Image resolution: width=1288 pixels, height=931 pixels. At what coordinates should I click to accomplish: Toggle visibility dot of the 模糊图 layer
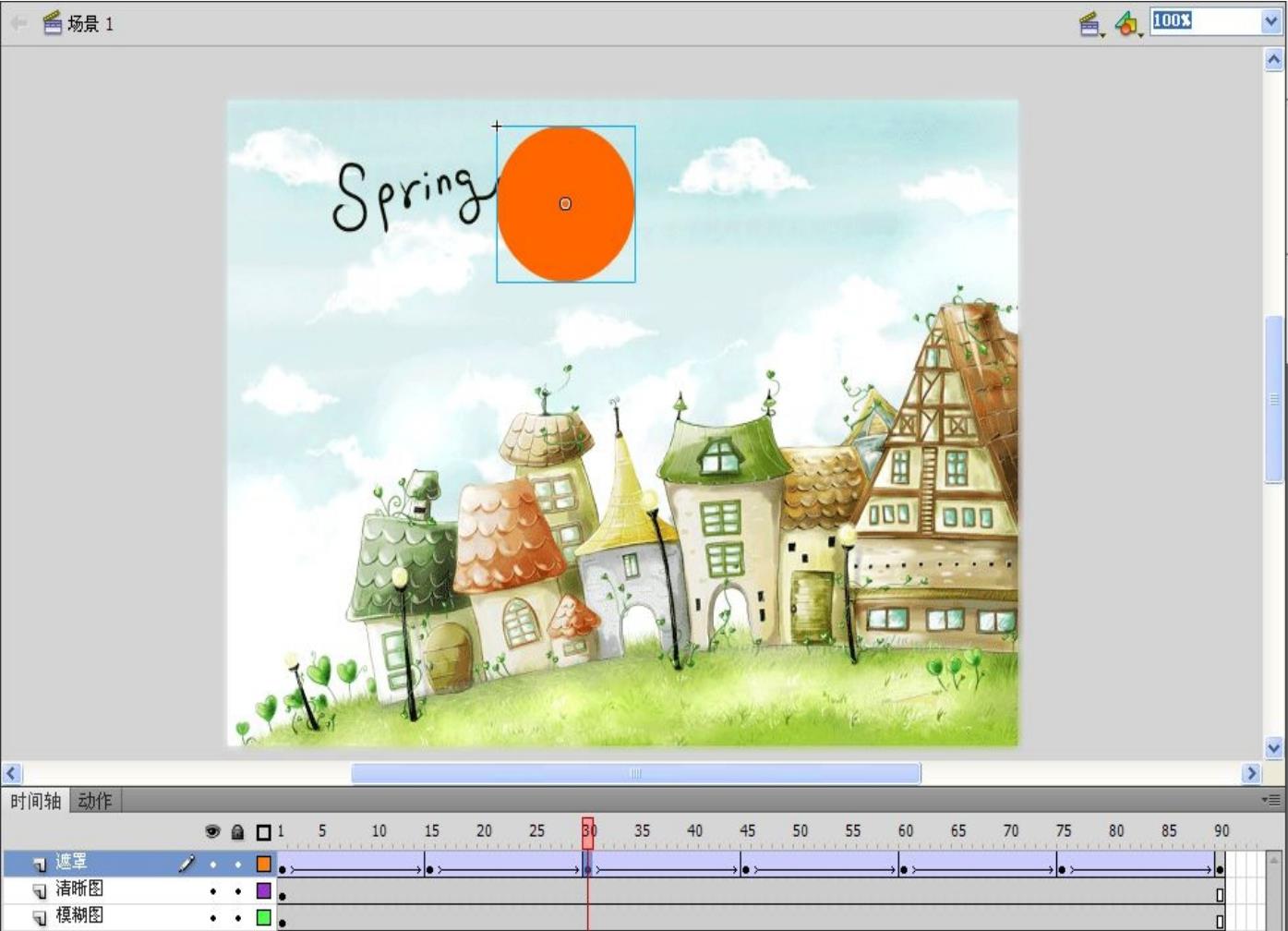point(213,918)
